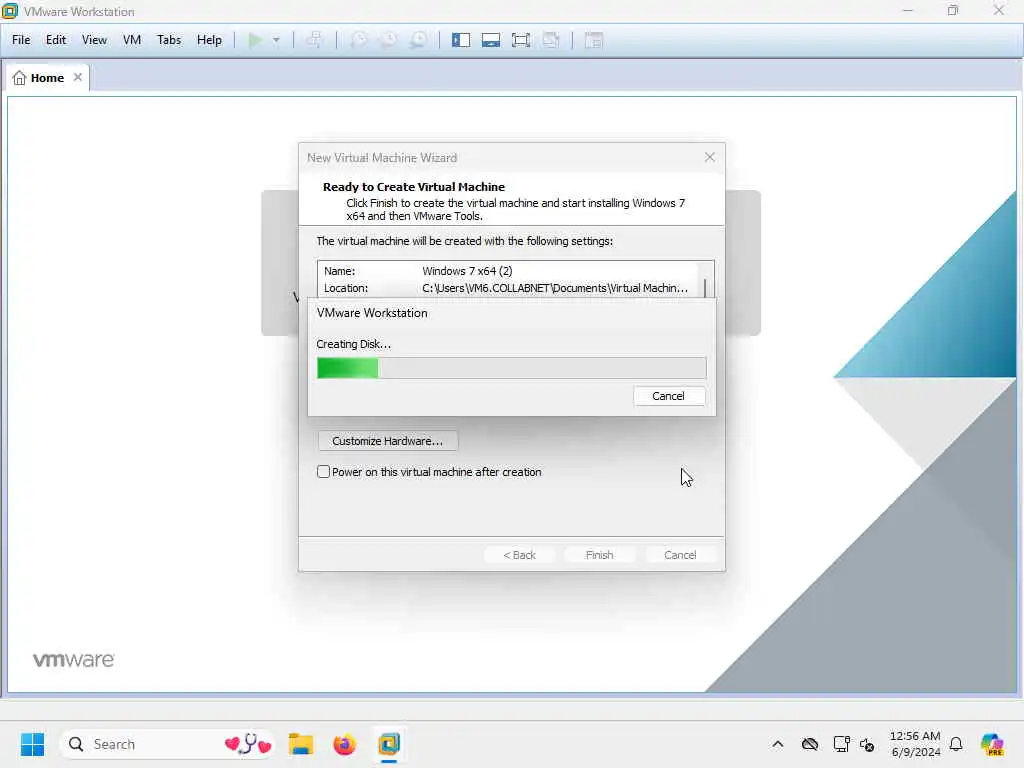Open the Windows Start menu
This screenshot has height=768, width=1024.
tap(32, 744)
